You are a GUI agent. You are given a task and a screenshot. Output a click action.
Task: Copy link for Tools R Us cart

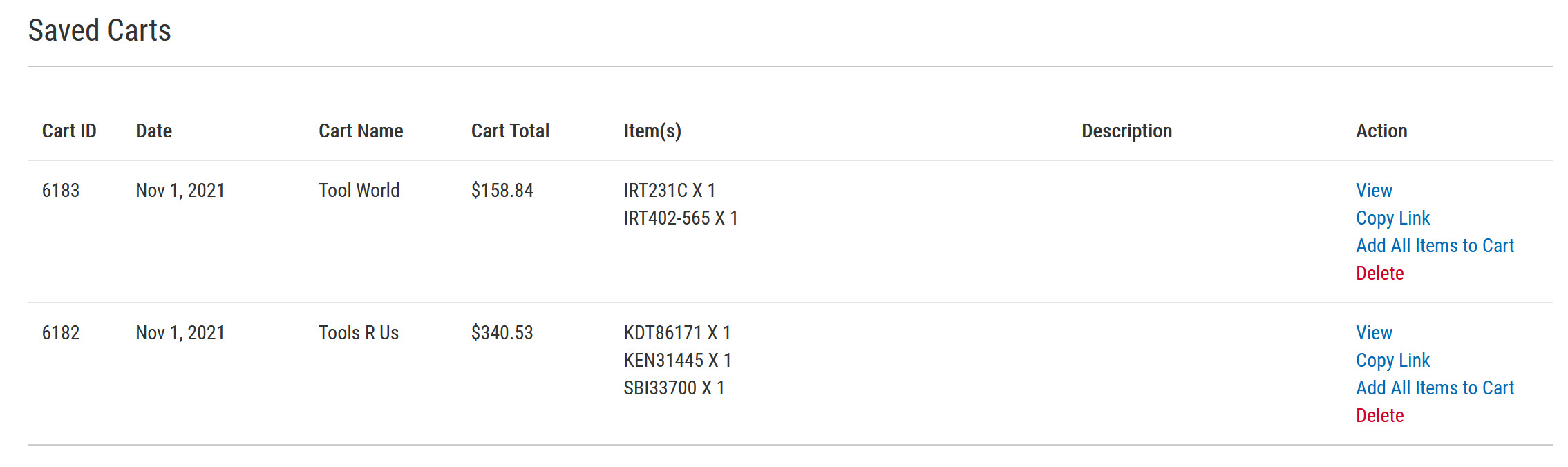1392,361
